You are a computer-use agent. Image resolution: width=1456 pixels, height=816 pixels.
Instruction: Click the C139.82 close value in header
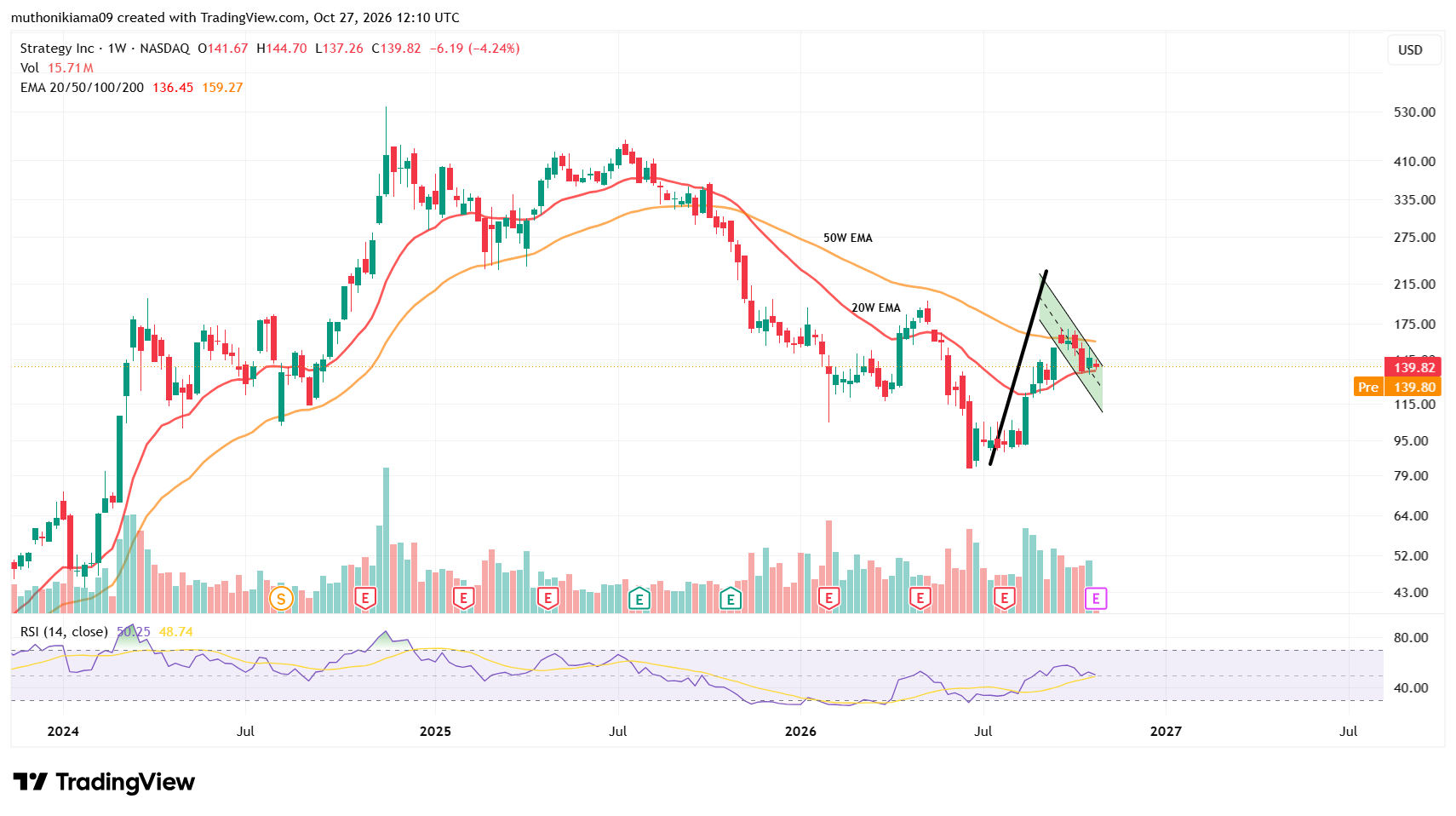pos(396,49)
